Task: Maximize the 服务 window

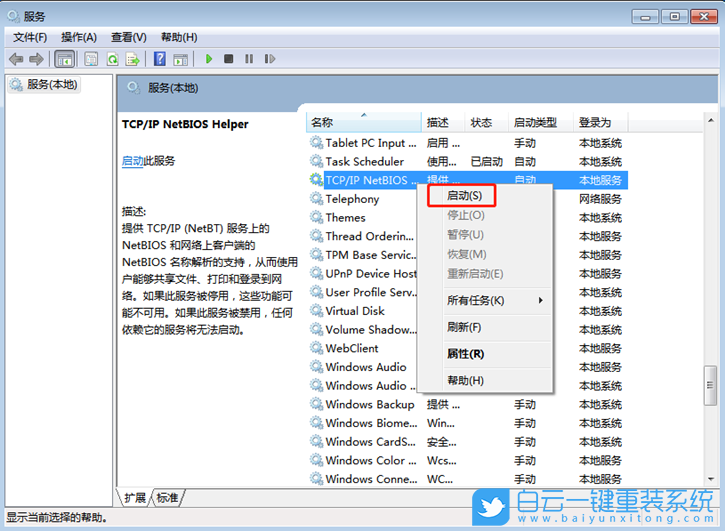Action: pos(675,17)
